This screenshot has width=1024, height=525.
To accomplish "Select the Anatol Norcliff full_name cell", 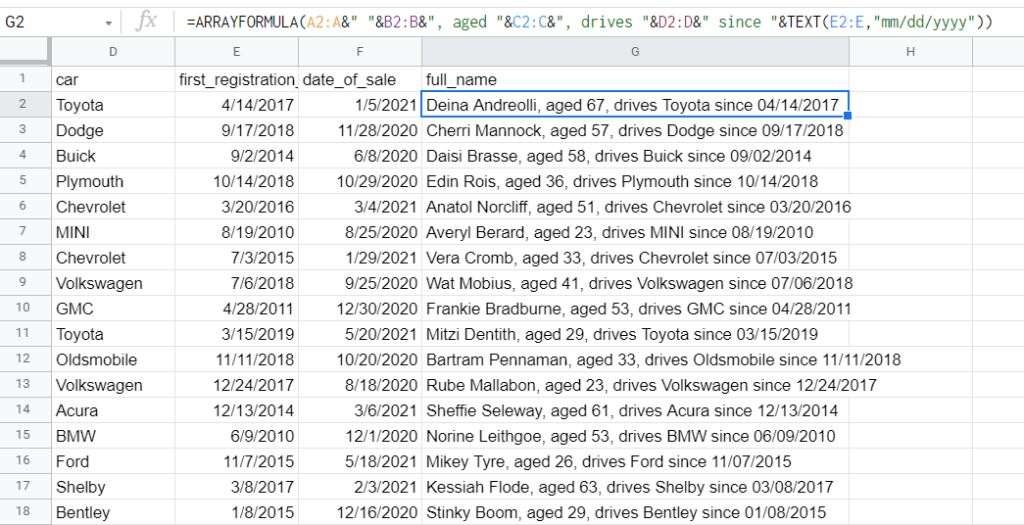I will coord(635,206).
